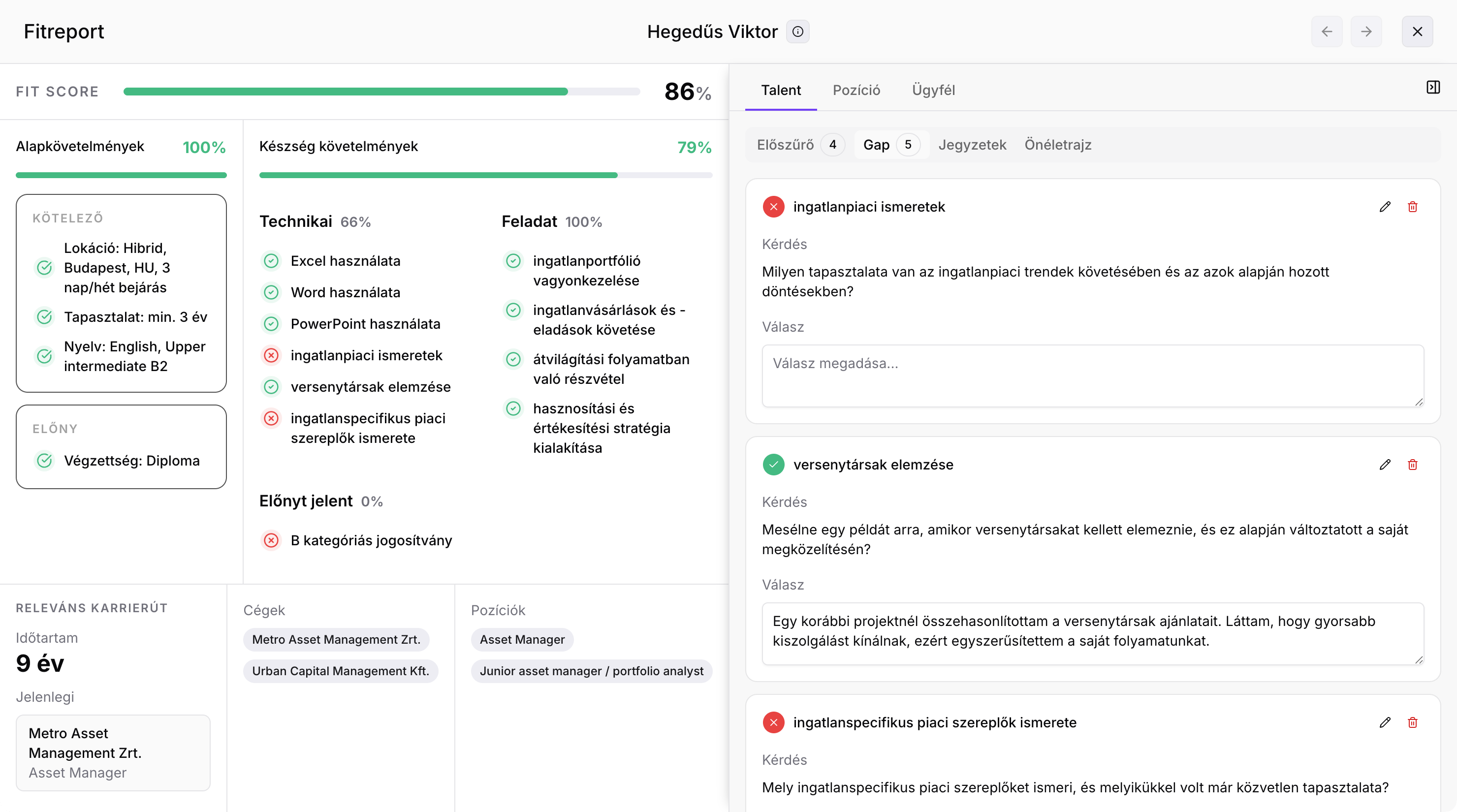This screenshot has height=812, width=1457.
Task: Go to previous candidate with left arrow
Action: click(1327, 31)
